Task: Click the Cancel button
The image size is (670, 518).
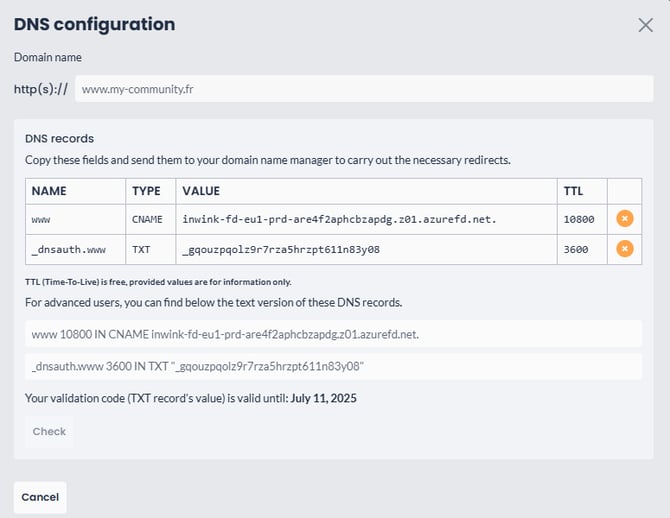Action: [40, 497]
